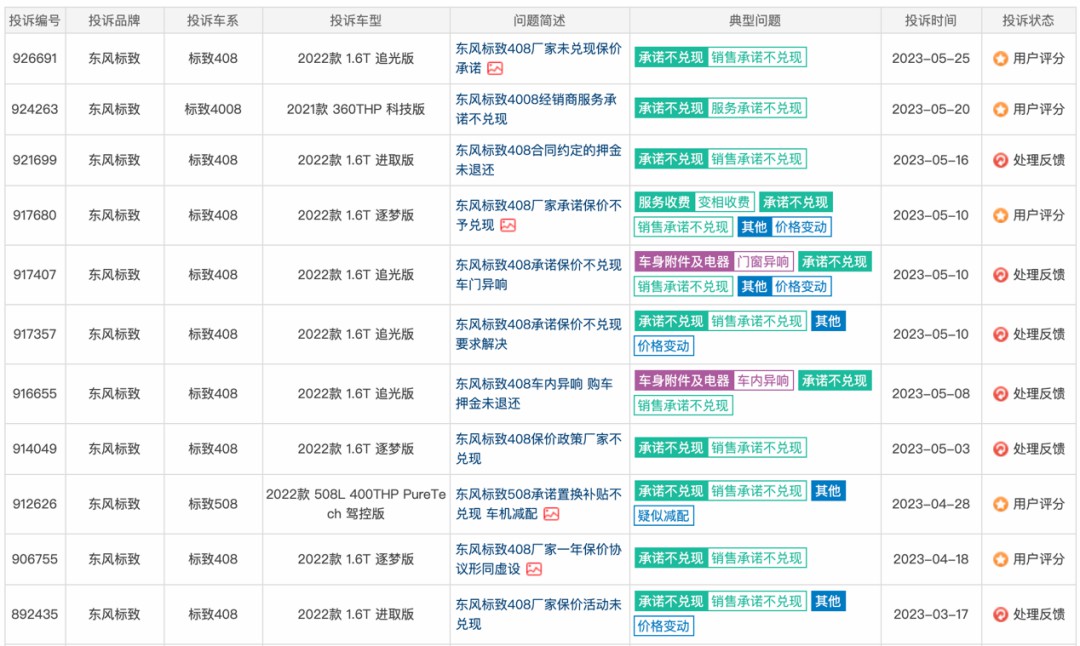
Task: Click the 用户评分 star icon for complaint 912626
Action: click(x=1000, y=504)
